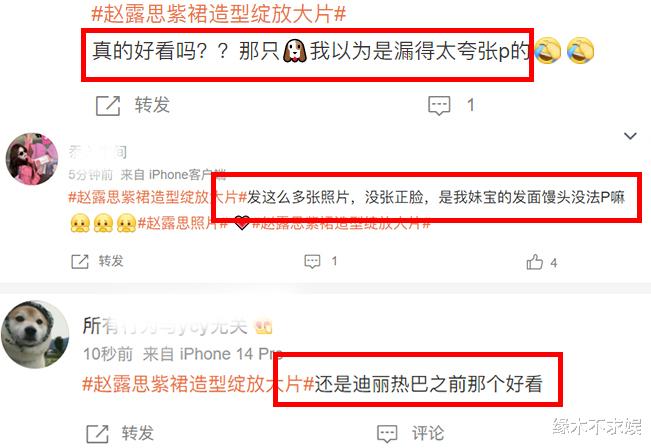View the pink-outfit user avatar
Viewport: 651px width, 448px height.
32,159
